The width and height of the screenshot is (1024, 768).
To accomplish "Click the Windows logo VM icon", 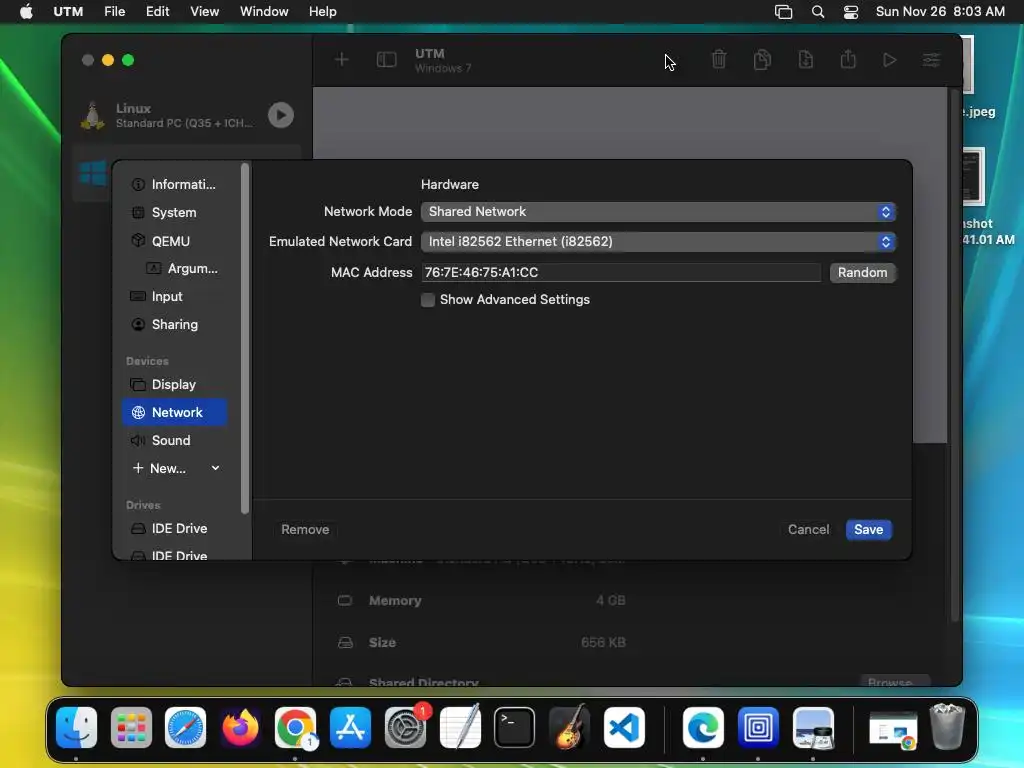I will click(x=93, y=174).
